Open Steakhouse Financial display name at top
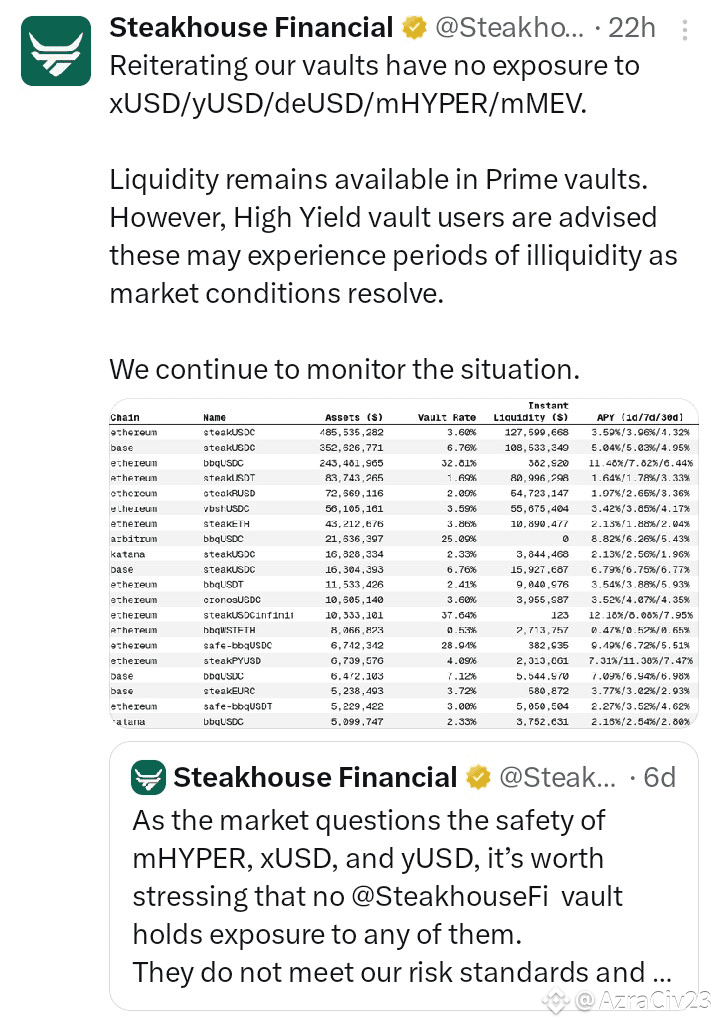720x1026 pixels. click(x=250, y=28)
